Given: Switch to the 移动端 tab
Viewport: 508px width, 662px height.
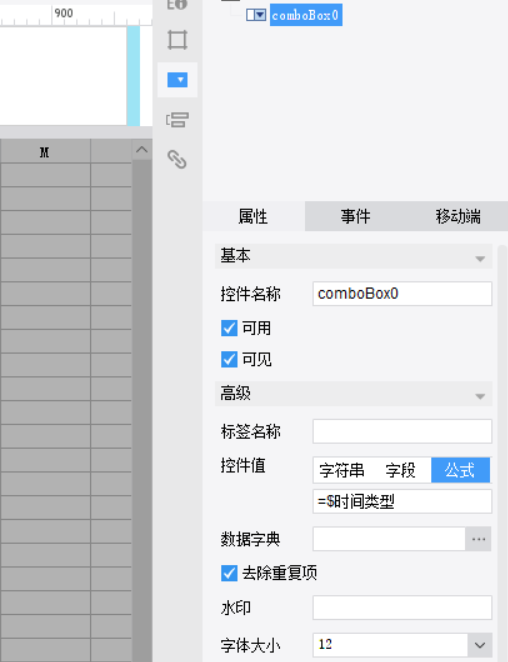Looking at the screenshot, I should 458,216.
